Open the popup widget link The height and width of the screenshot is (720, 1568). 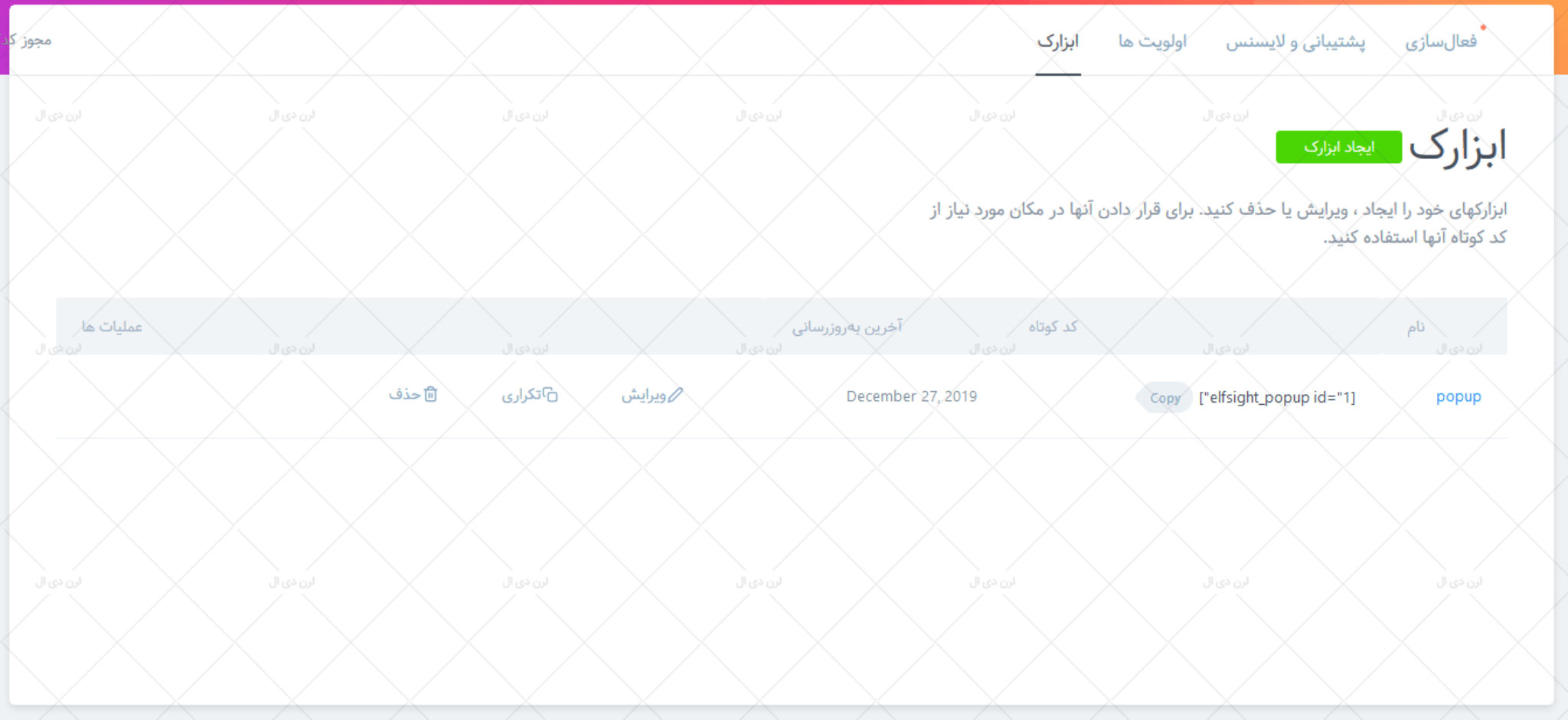(x=1459, y=396)
